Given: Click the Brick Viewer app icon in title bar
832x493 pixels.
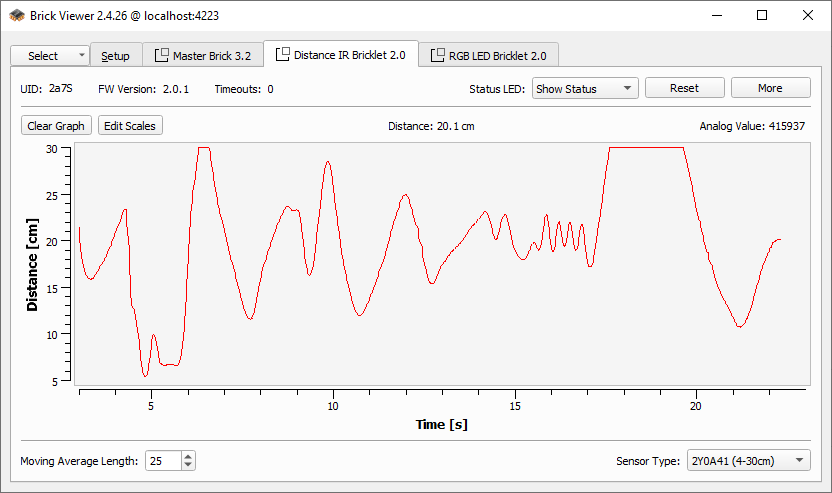Looking at the screenshot, I should [17, 15].
